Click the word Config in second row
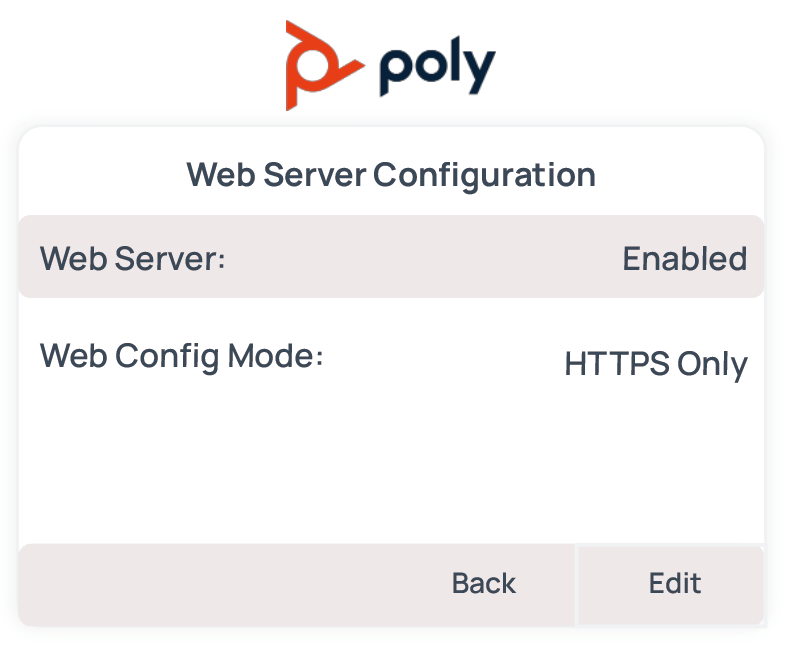This screenshot has width=788, height=645. click(x=162, y=356)
